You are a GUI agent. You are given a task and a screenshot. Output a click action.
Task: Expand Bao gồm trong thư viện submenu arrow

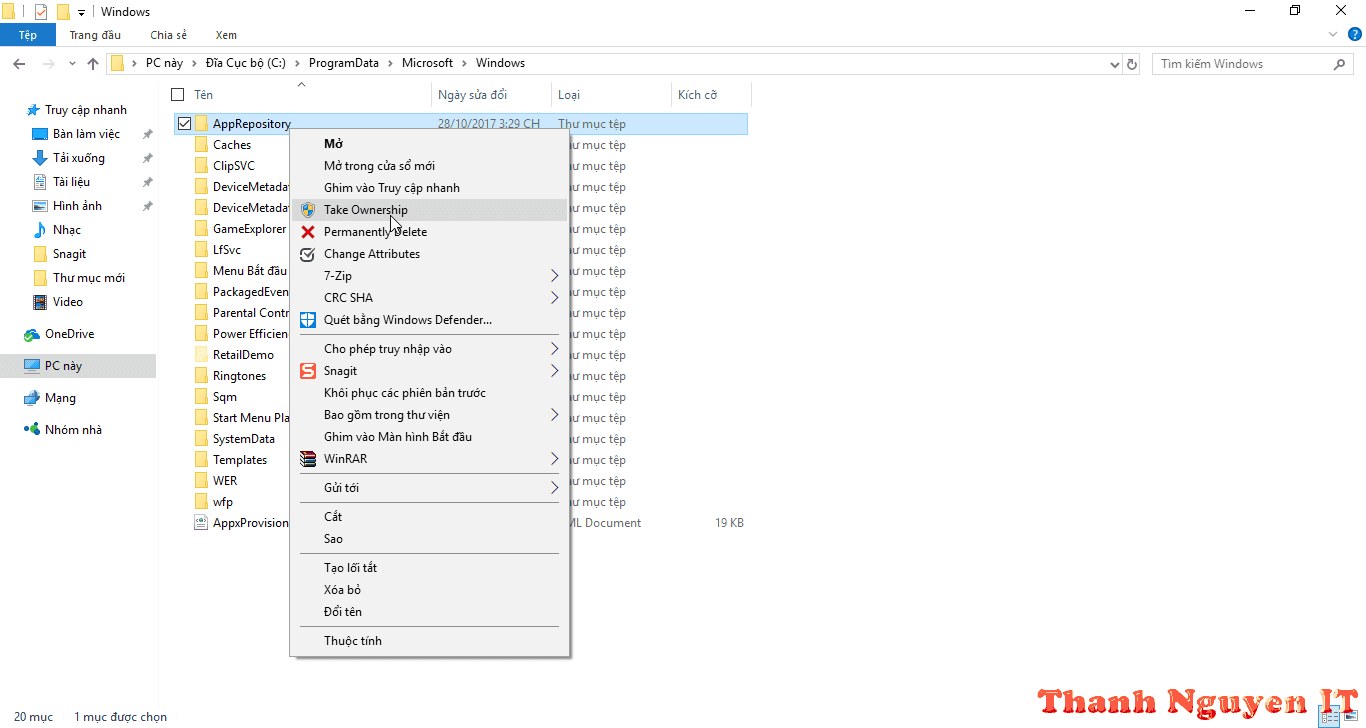555,415
